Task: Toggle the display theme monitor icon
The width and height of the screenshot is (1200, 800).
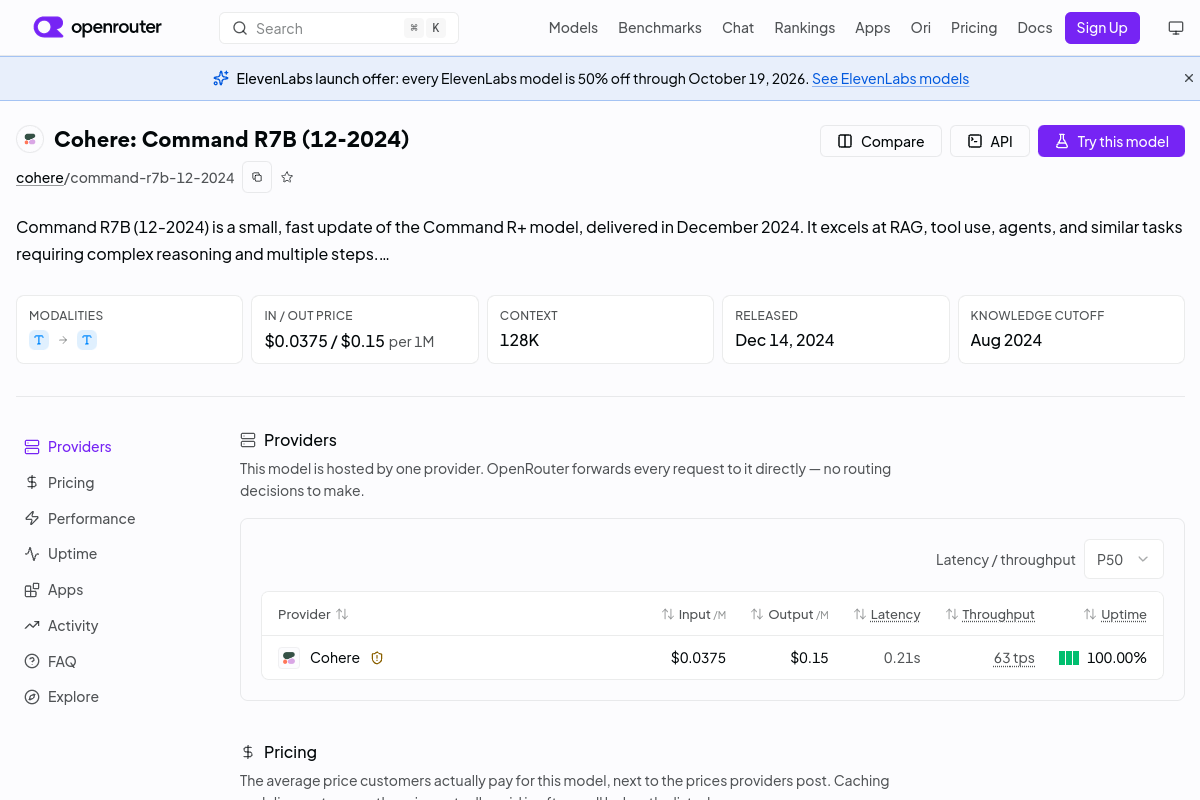Action: point(1176,28)
